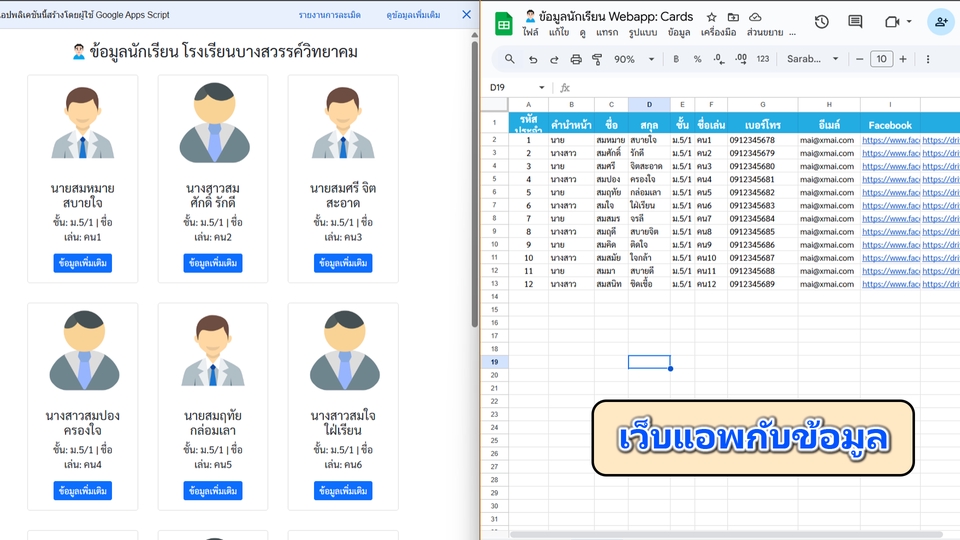
Task: Open the Sarabun font dropdown
Action: pos(812,59)
